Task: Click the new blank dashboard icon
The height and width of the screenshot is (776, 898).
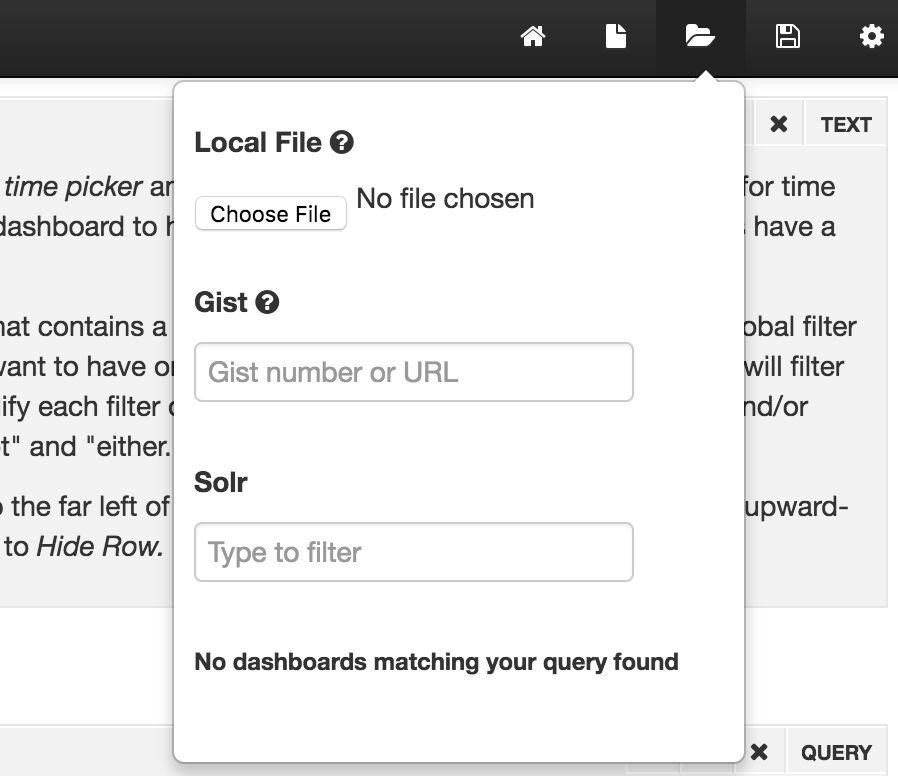Action: tap(616, 37)
